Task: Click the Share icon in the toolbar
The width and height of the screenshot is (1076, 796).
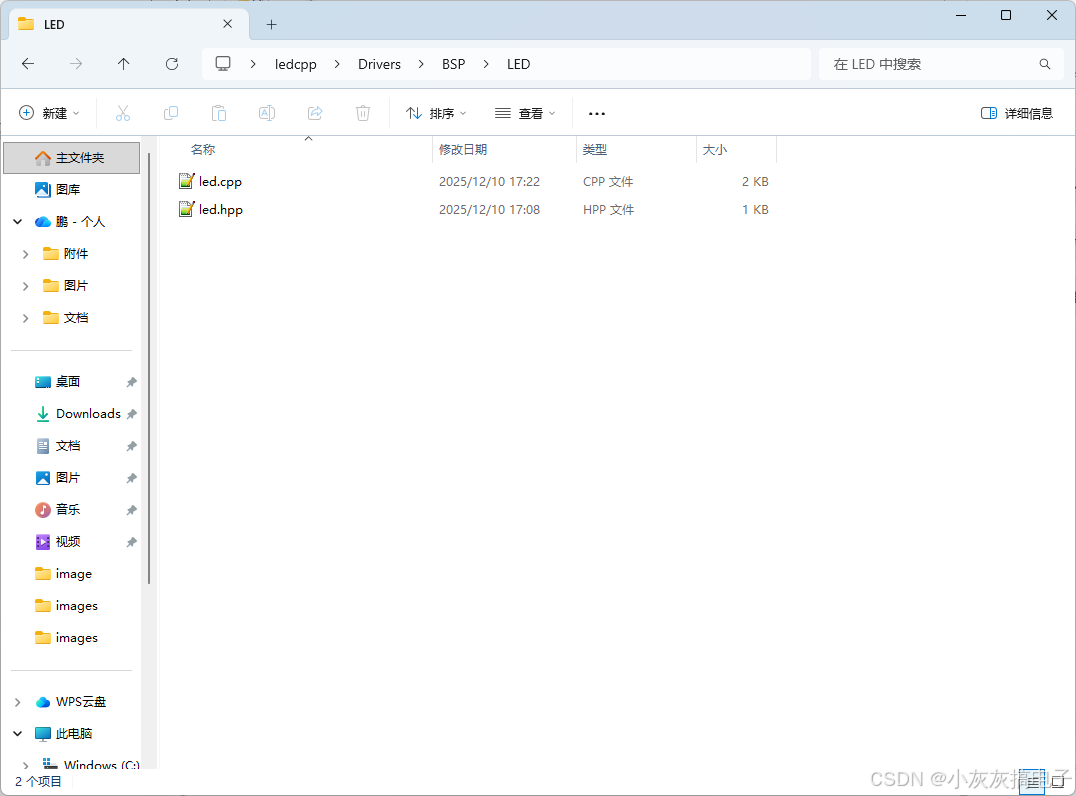Action: coord(314,113)
